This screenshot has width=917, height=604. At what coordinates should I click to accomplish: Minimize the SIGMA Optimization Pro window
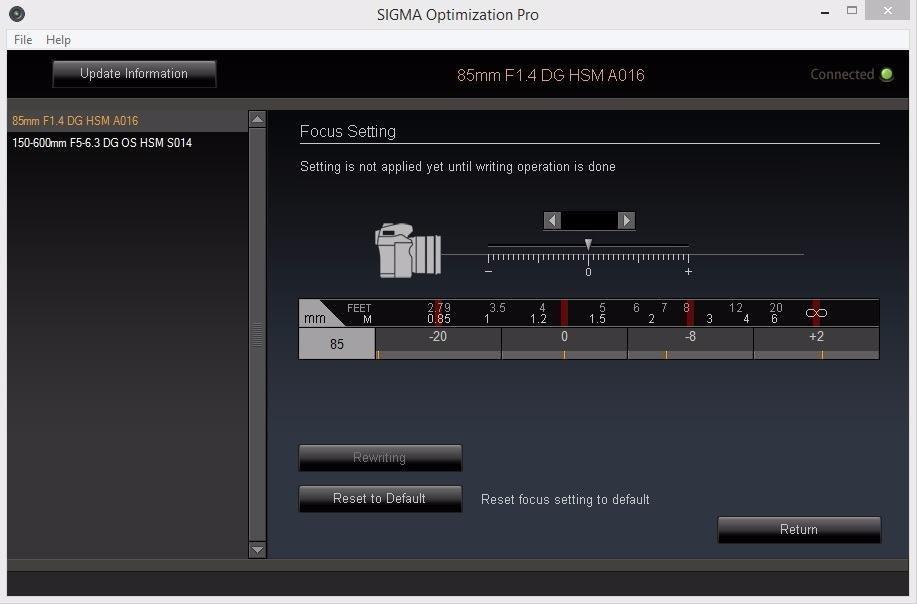pos(825,11)
